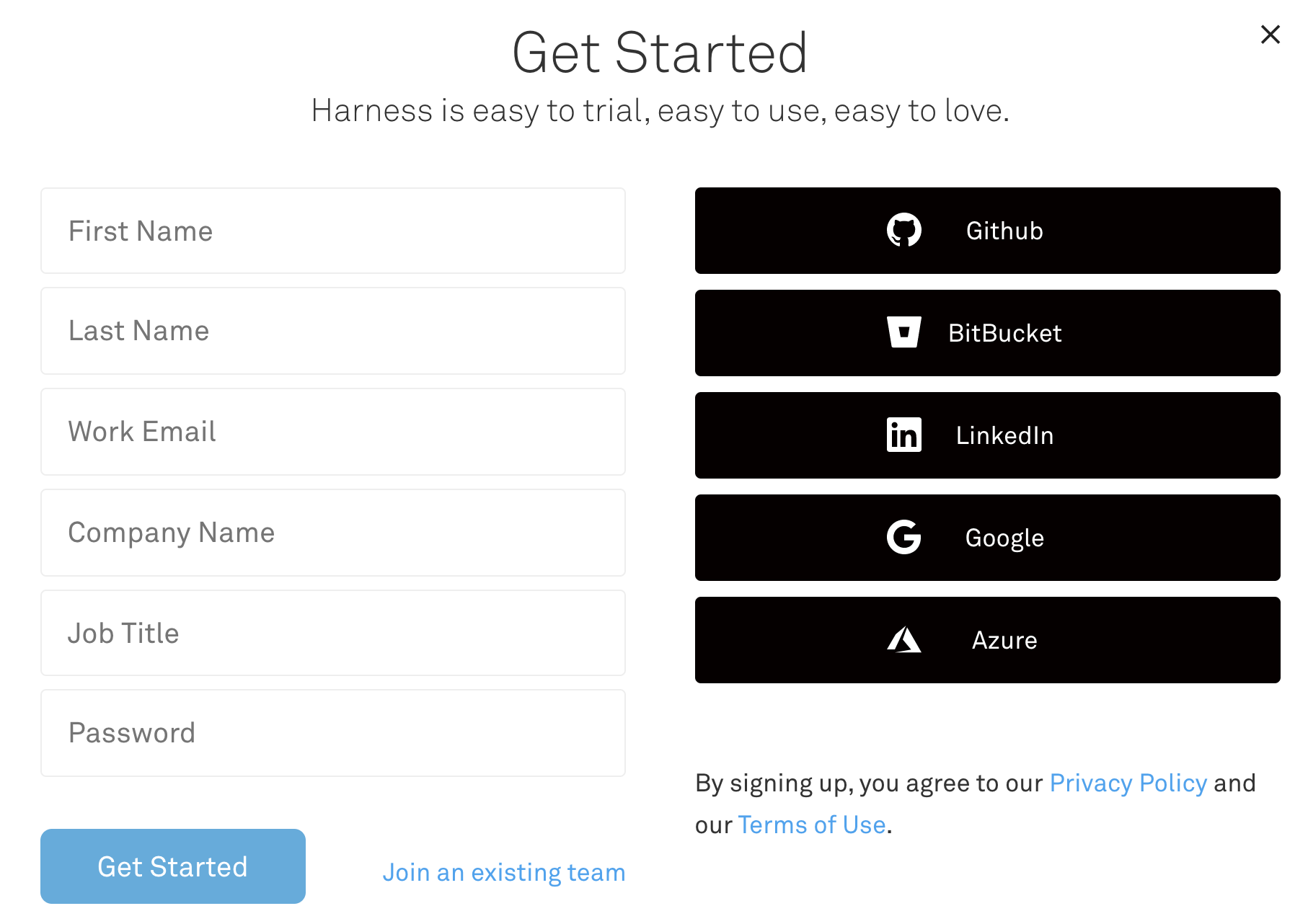Sign up with Github button
Image resolution: width=1308 pixels, height=924 pixels.
coord(987,231)
